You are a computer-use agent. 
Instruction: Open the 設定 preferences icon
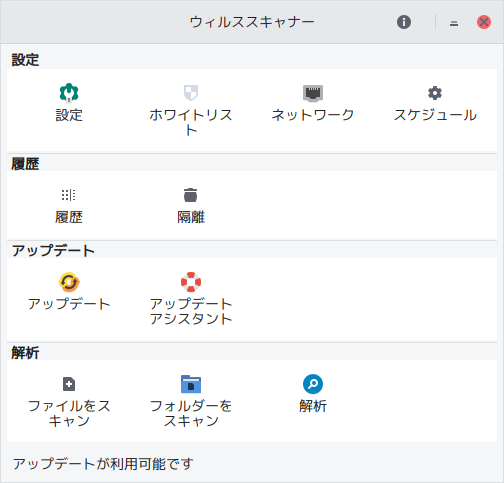pos(69,93)
